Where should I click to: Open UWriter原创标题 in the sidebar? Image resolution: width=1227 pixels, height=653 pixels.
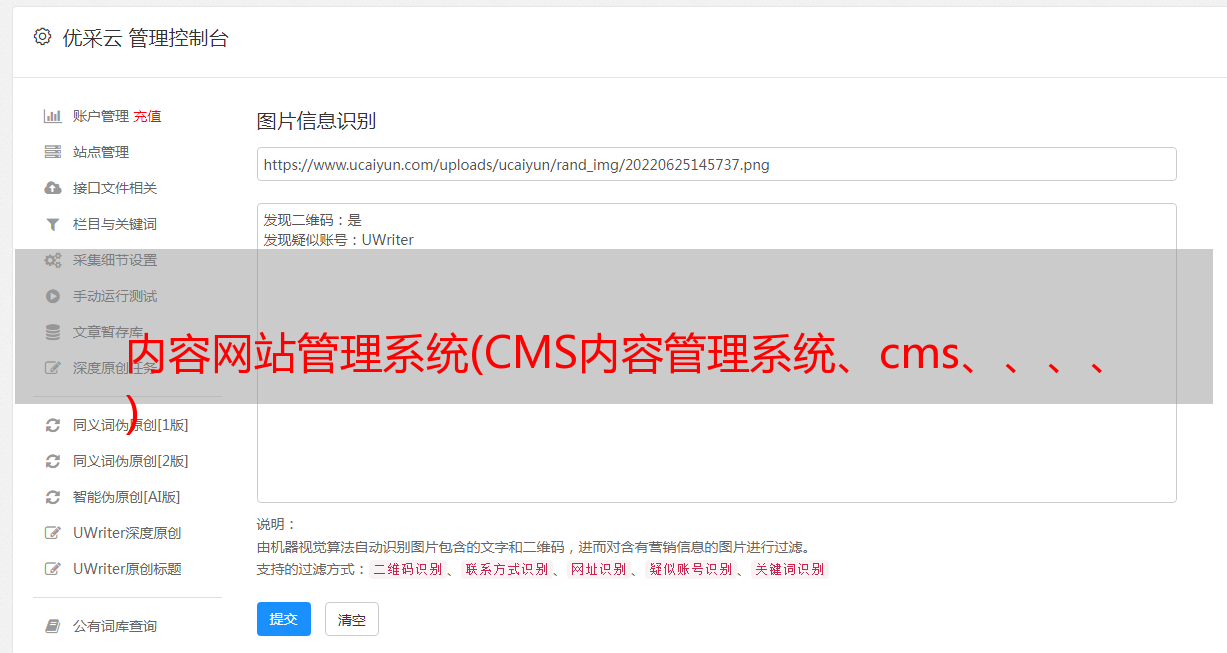(x=127, y=569)
